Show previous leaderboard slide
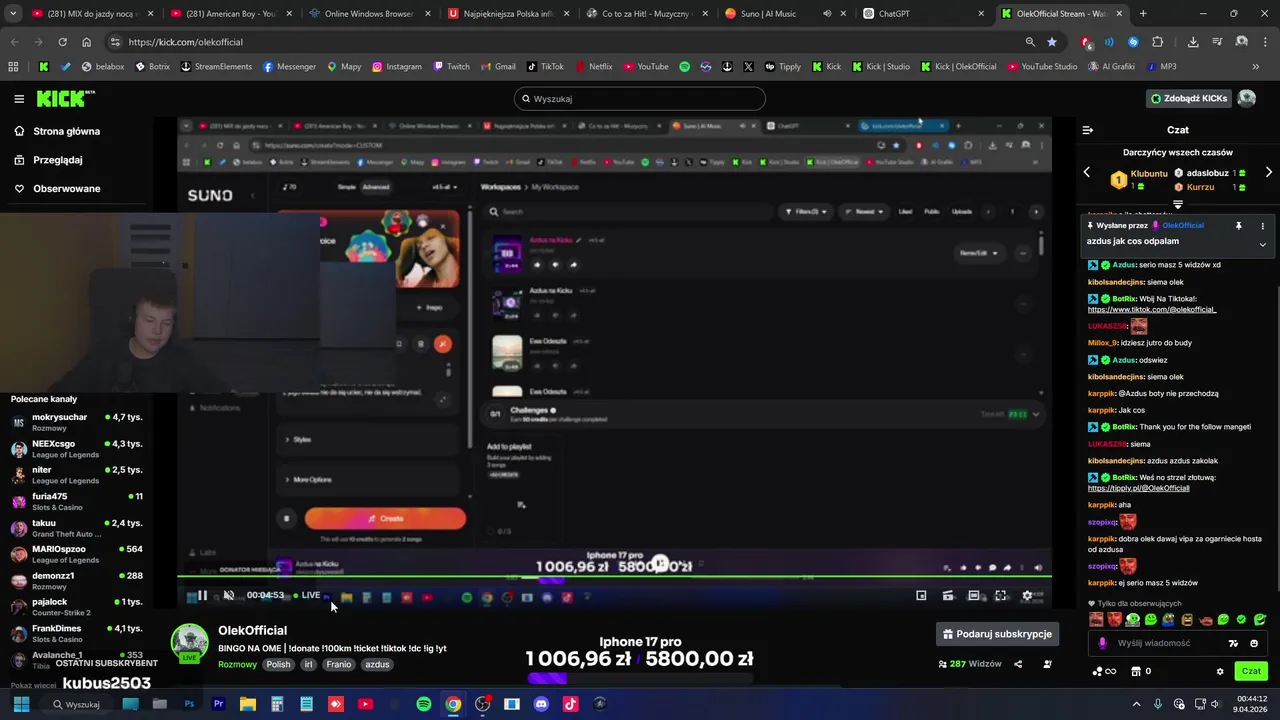 tap(1087, 173)
